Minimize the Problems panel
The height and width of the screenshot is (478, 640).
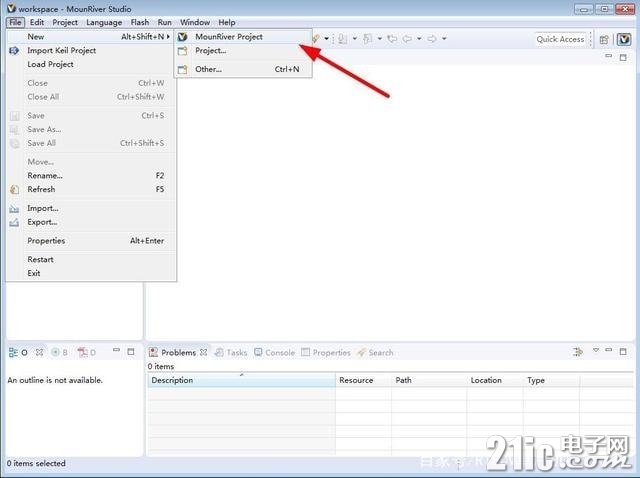coord(609,350)
